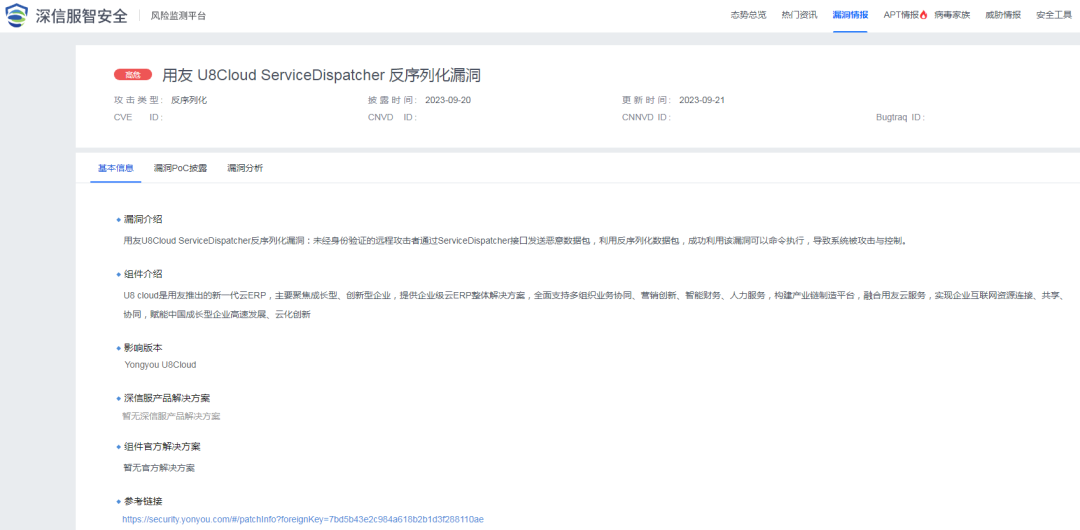Open the APT情报 menu item
This screenshot has width=1080, height=530.
click(x=901, y=15)
